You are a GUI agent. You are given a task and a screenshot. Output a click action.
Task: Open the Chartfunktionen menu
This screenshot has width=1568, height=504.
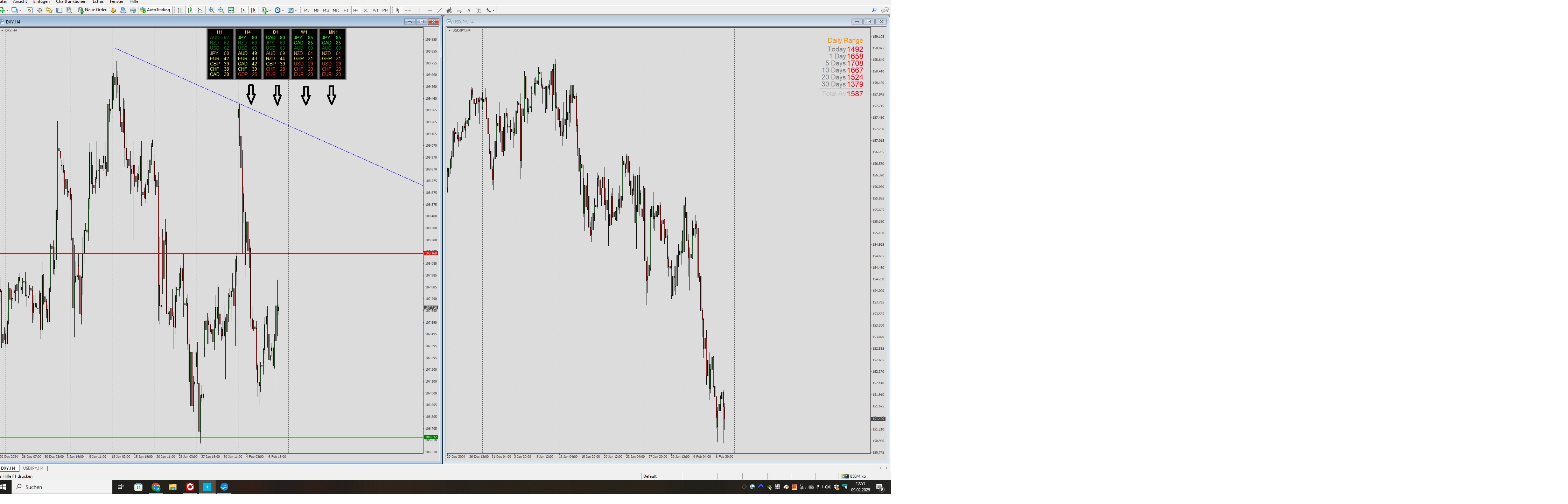[x=71, y=2]
